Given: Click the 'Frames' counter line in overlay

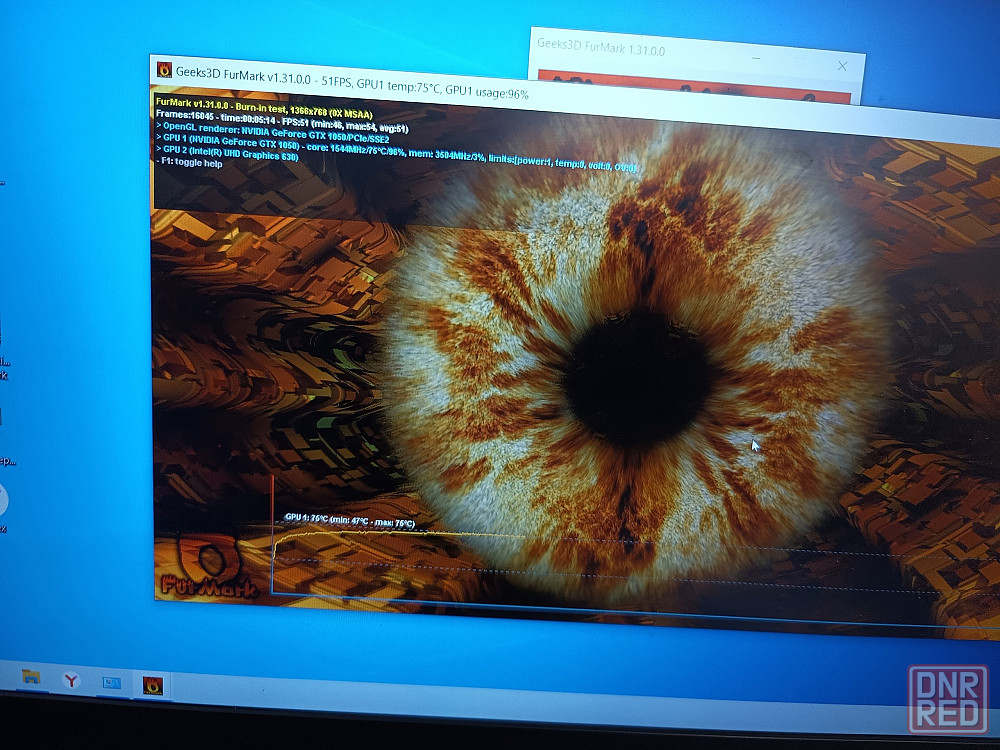Looking at the screenshot, I should coord(263,119).
